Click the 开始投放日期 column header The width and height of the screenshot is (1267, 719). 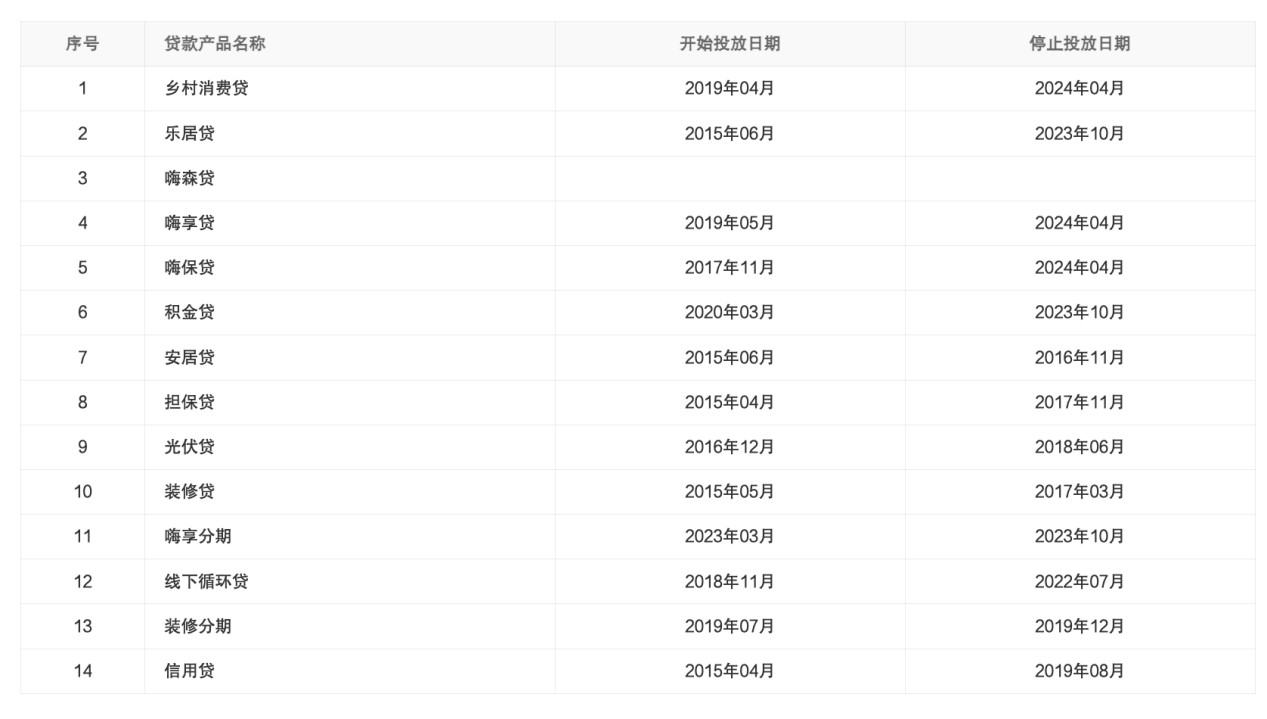(730, 44)
